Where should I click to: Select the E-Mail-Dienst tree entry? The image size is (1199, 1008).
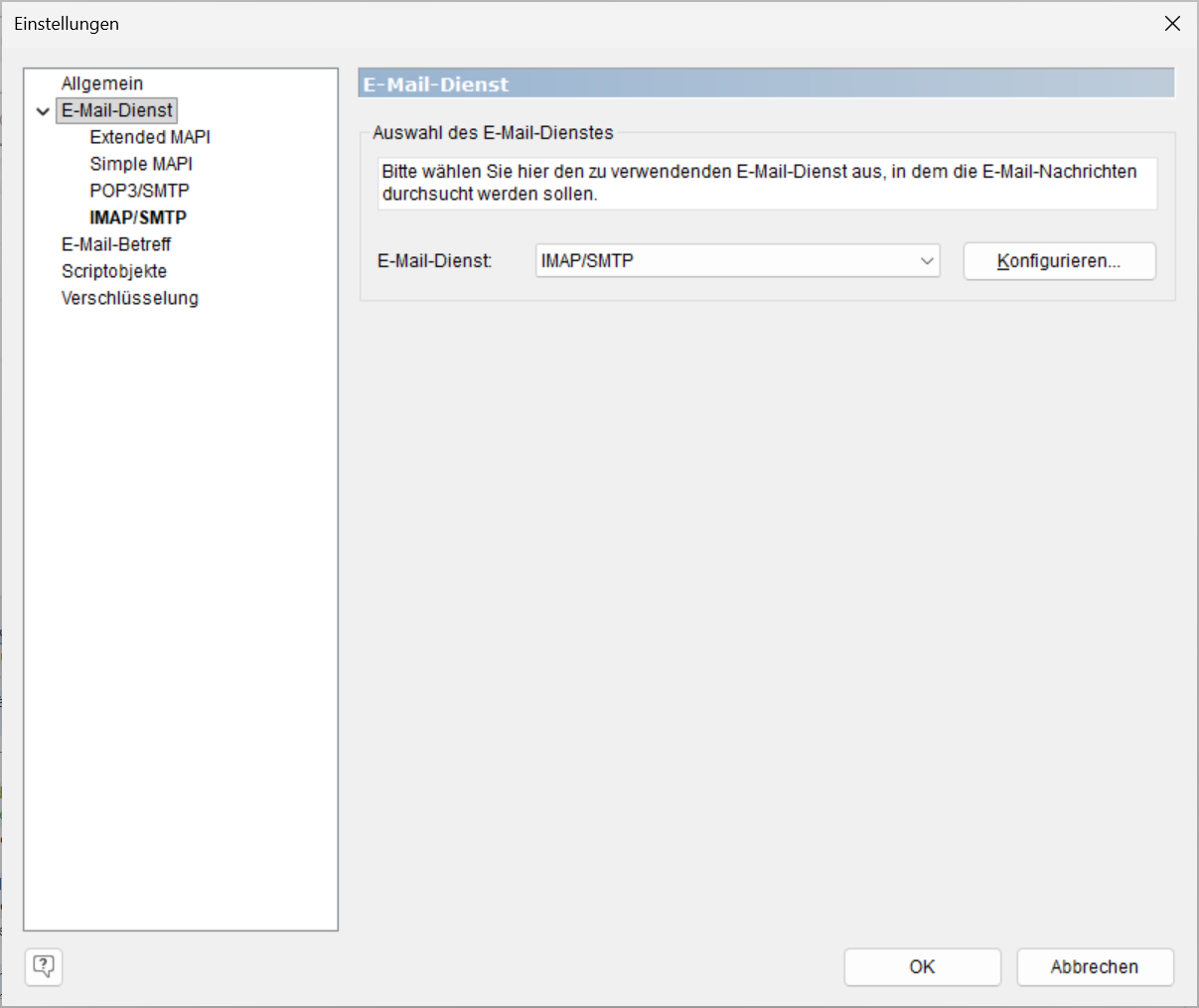point(117,110)
